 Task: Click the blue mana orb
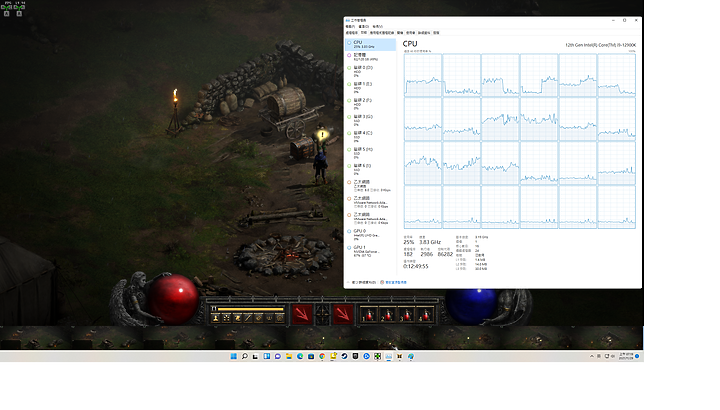(x=472, y=305)
